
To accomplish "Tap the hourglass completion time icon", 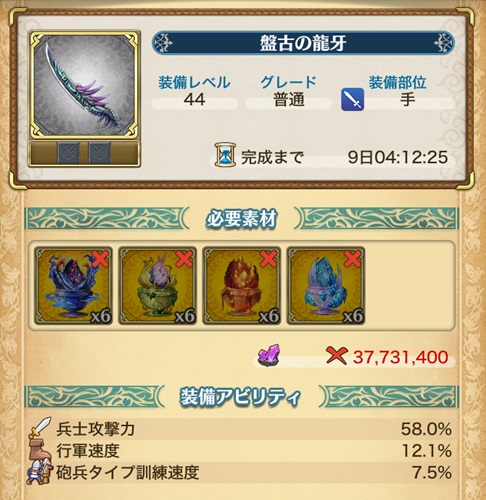I will [x=225, y=155].
